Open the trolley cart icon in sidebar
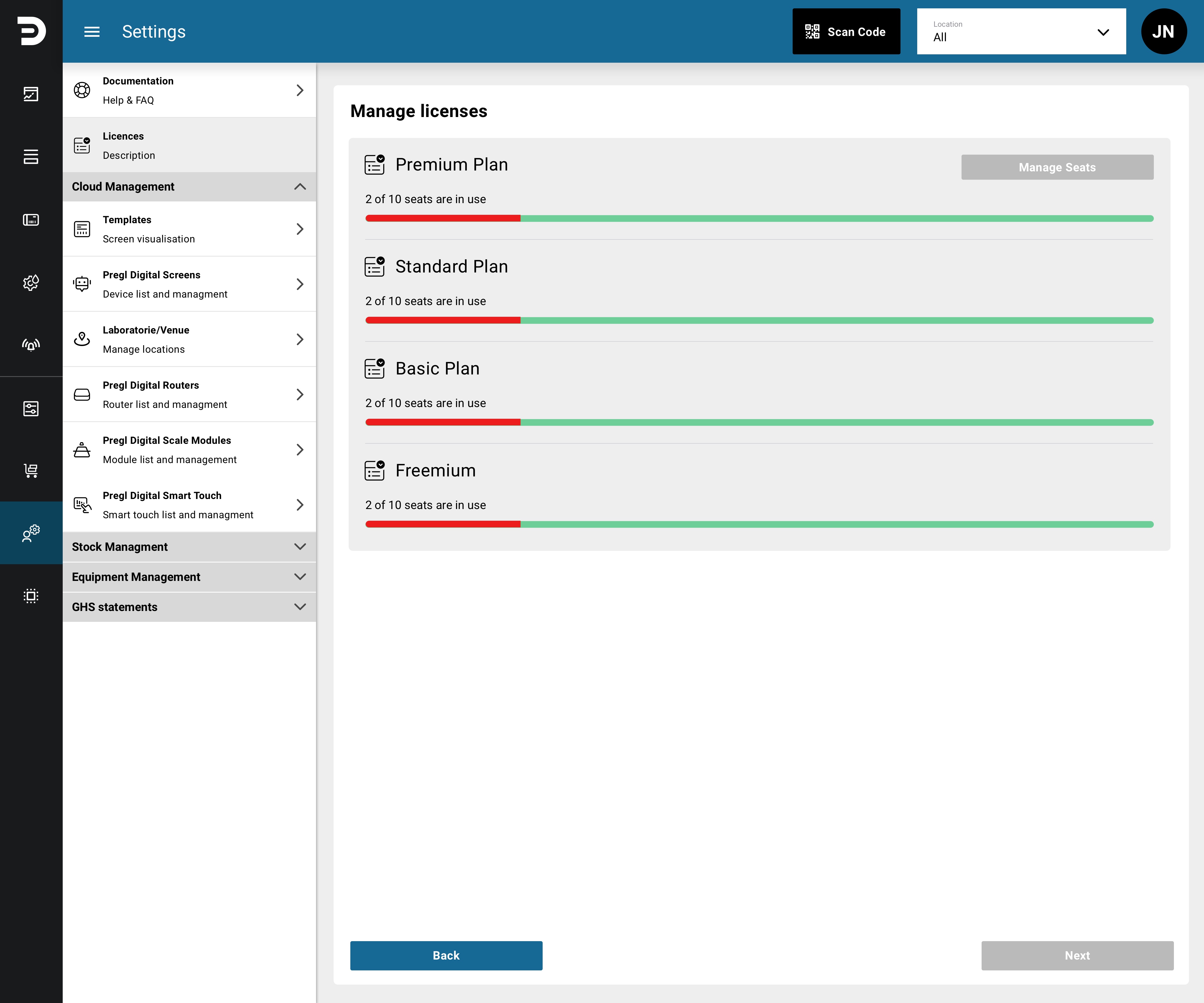 [x=31, y=471]
